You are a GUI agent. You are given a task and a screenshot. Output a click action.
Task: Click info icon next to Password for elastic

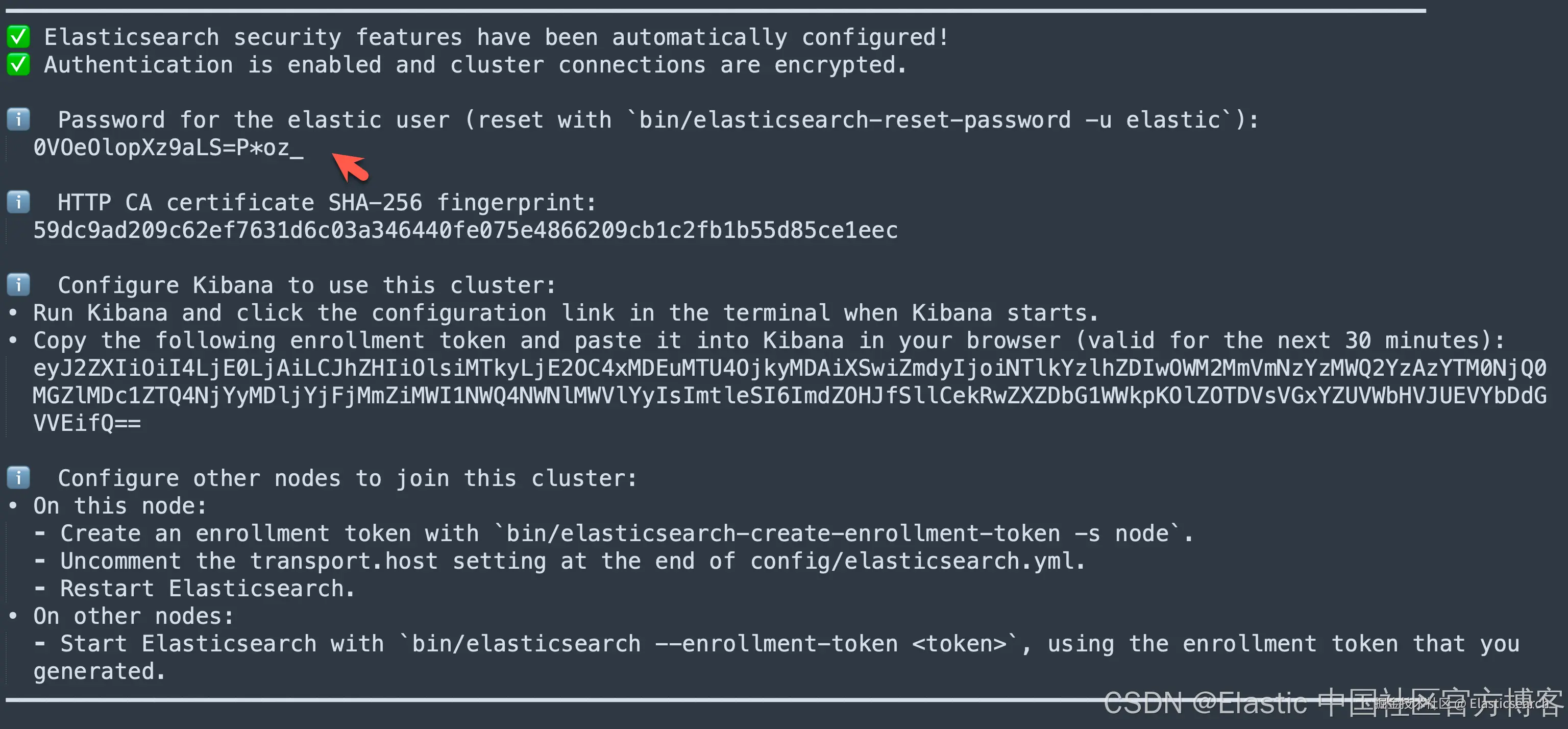(18, 119)
